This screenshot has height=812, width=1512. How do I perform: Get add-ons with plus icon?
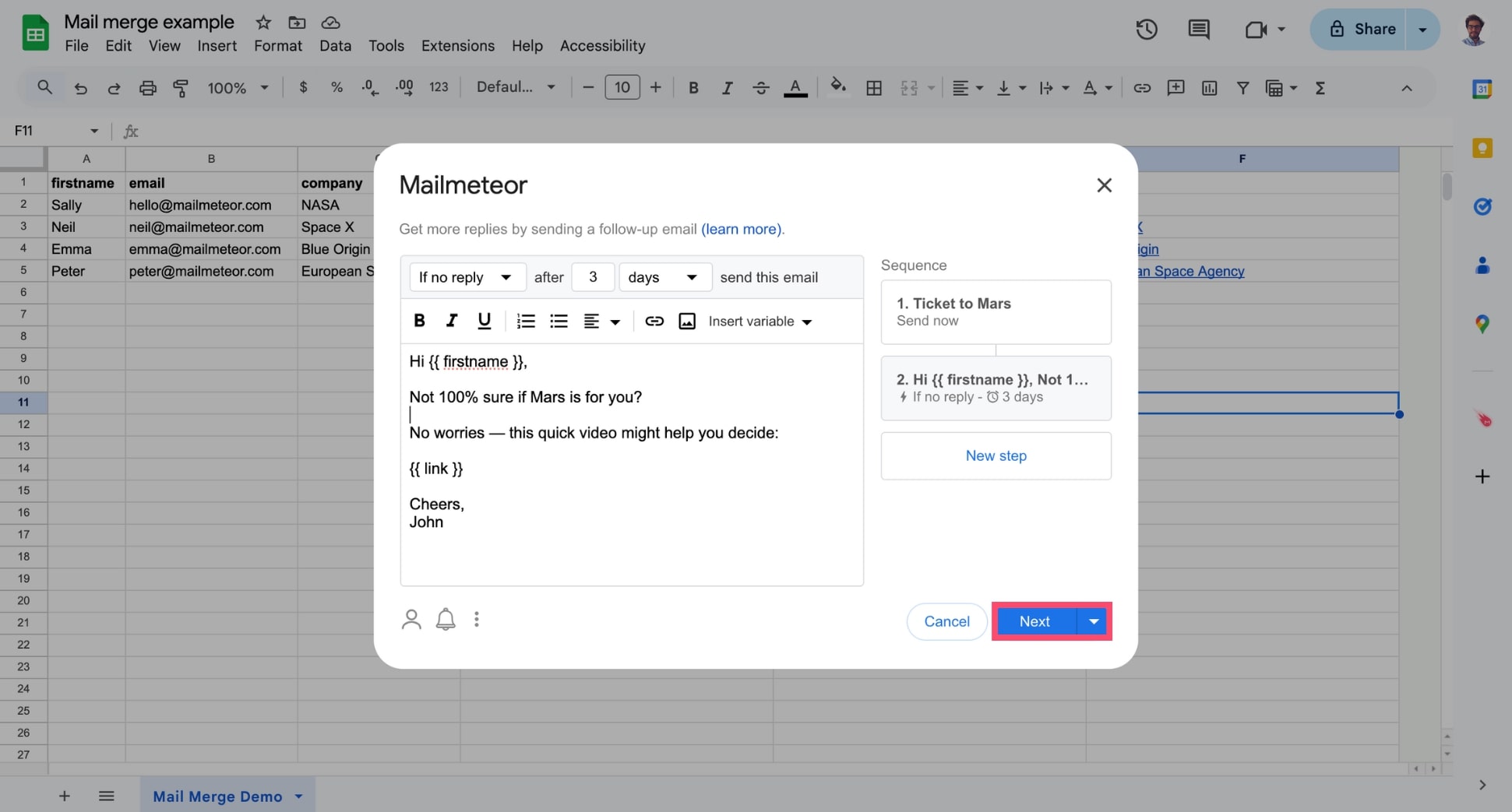point(1482,476)
